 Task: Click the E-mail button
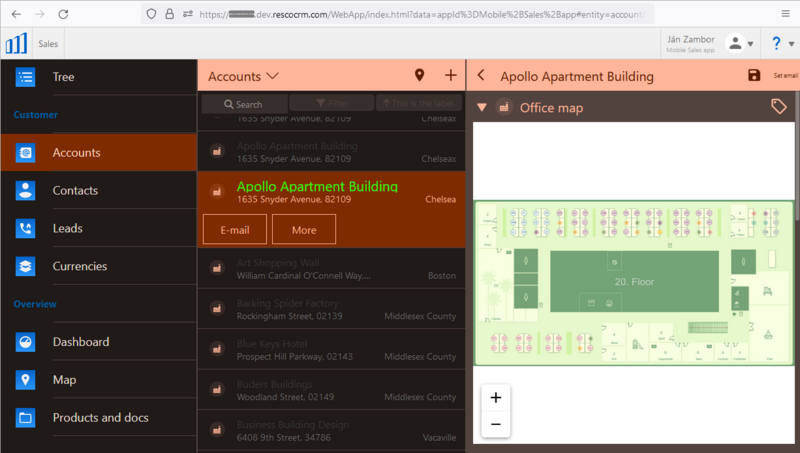click(x=235, y=230)
